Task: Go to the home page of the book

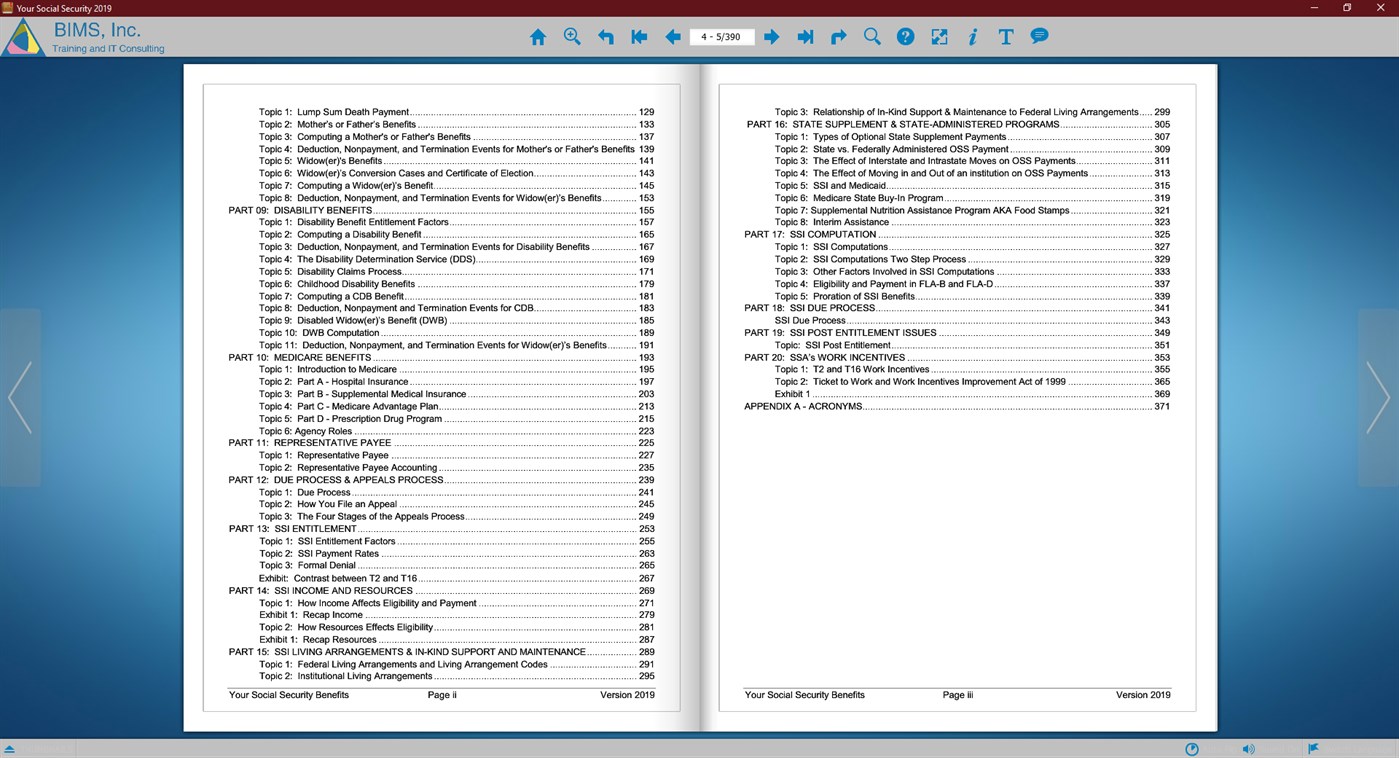Action: click(x=538, y=37)
